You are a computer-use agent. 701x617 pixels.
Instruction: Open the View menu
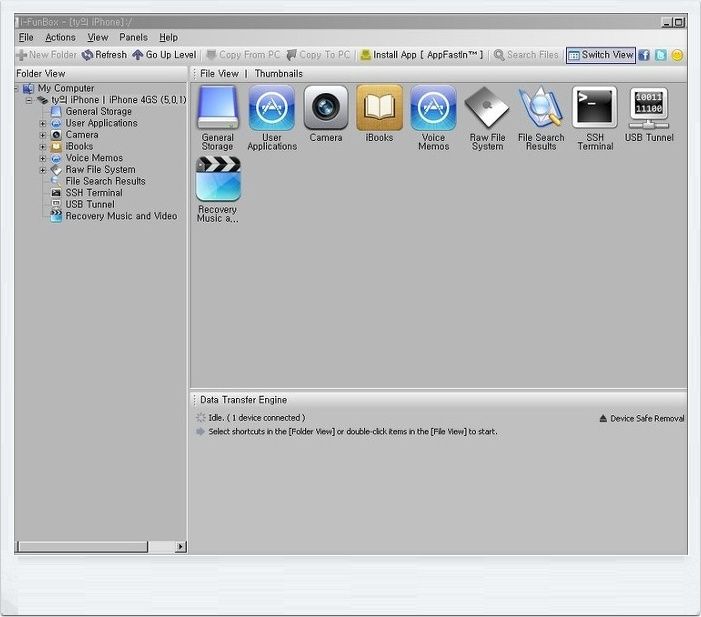[x=98, y=37]
